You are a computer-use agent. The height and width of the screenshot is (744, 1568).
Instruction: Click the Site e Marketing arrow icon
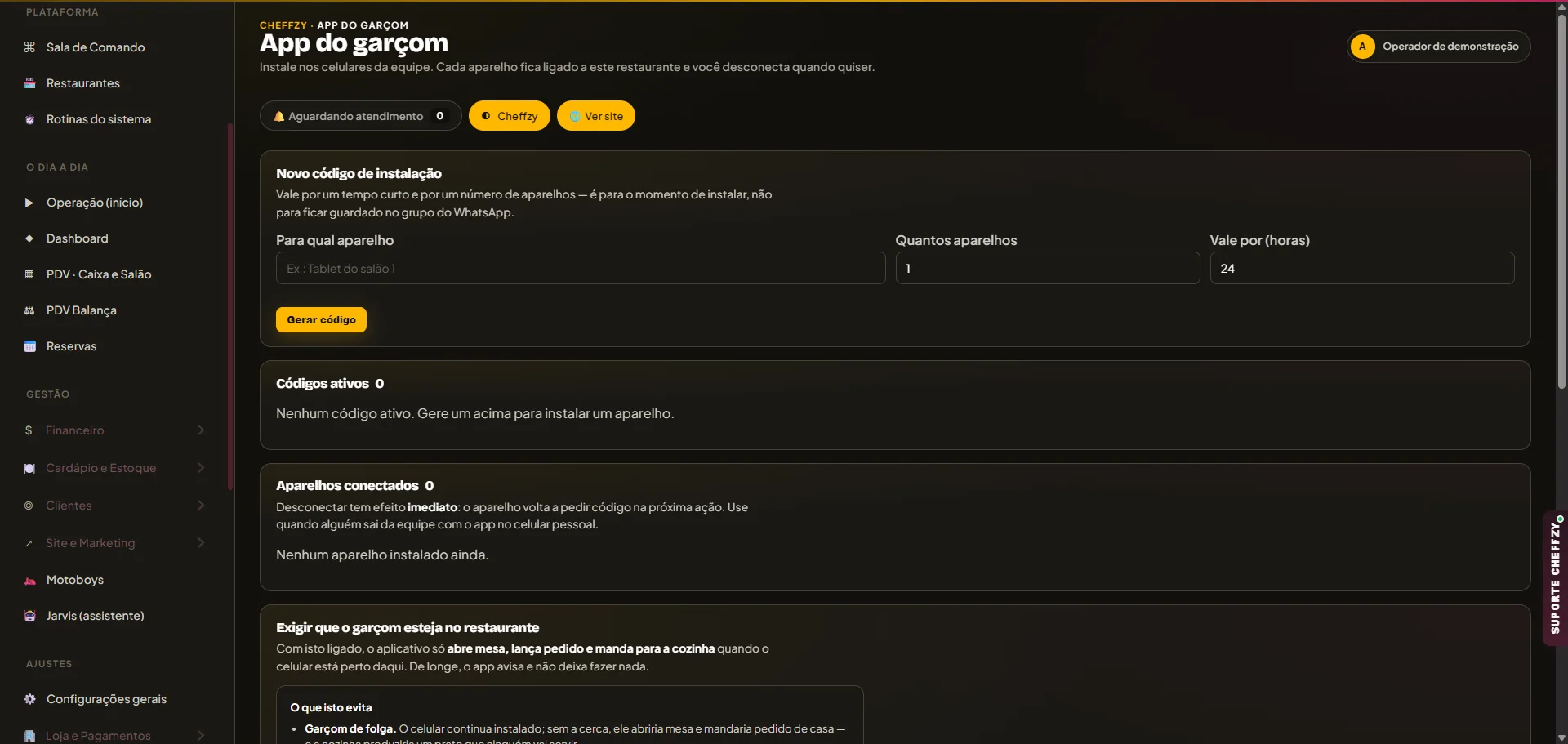click(x=29, y=543)
